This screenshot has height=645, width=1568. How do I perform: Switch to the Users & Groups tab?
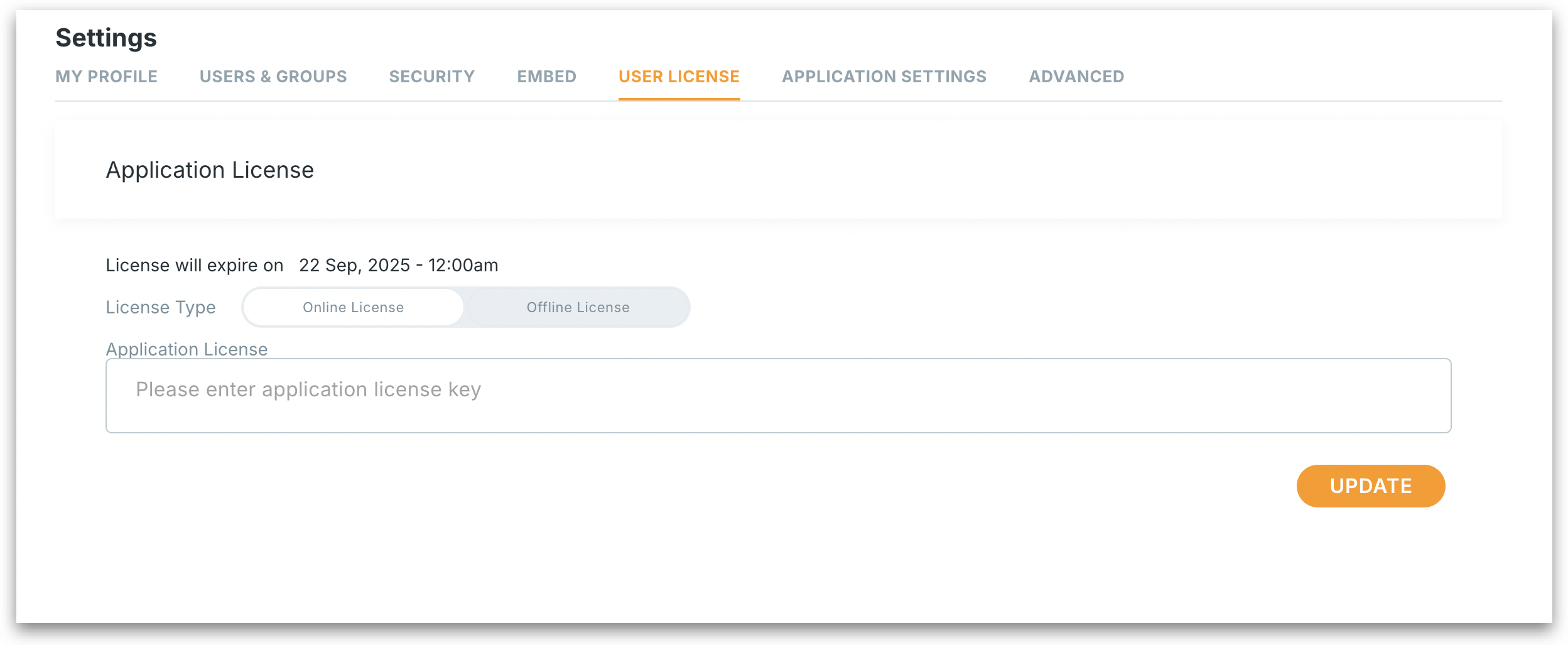[273, 77]
